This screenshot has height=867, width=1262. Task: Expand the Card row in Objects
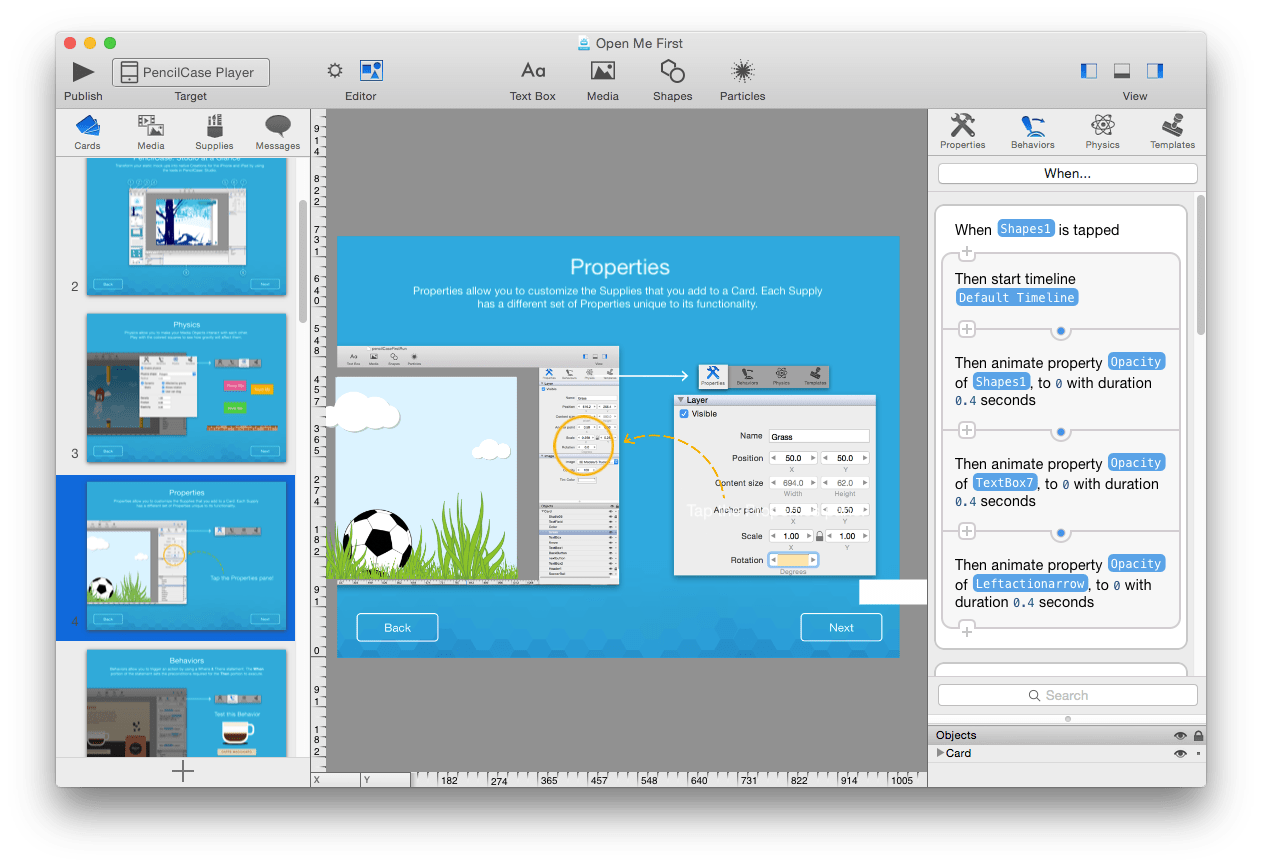click(940, 753)
